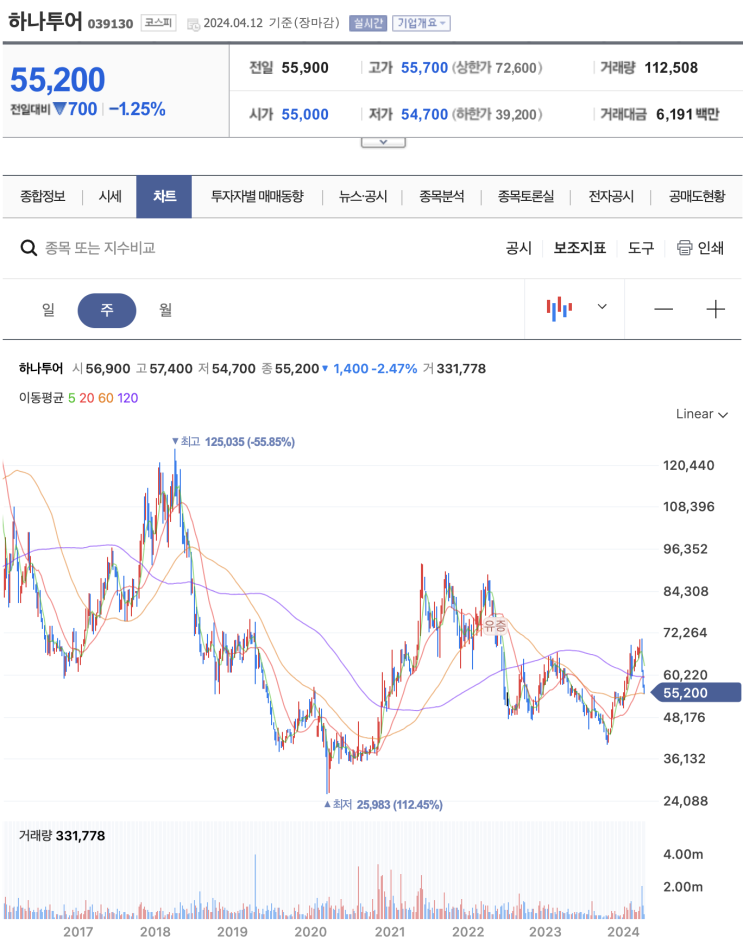743x943 pixels.
Task: Open the candlestick chart type icon
Action: pyautogui.click(x=559, y=309)
